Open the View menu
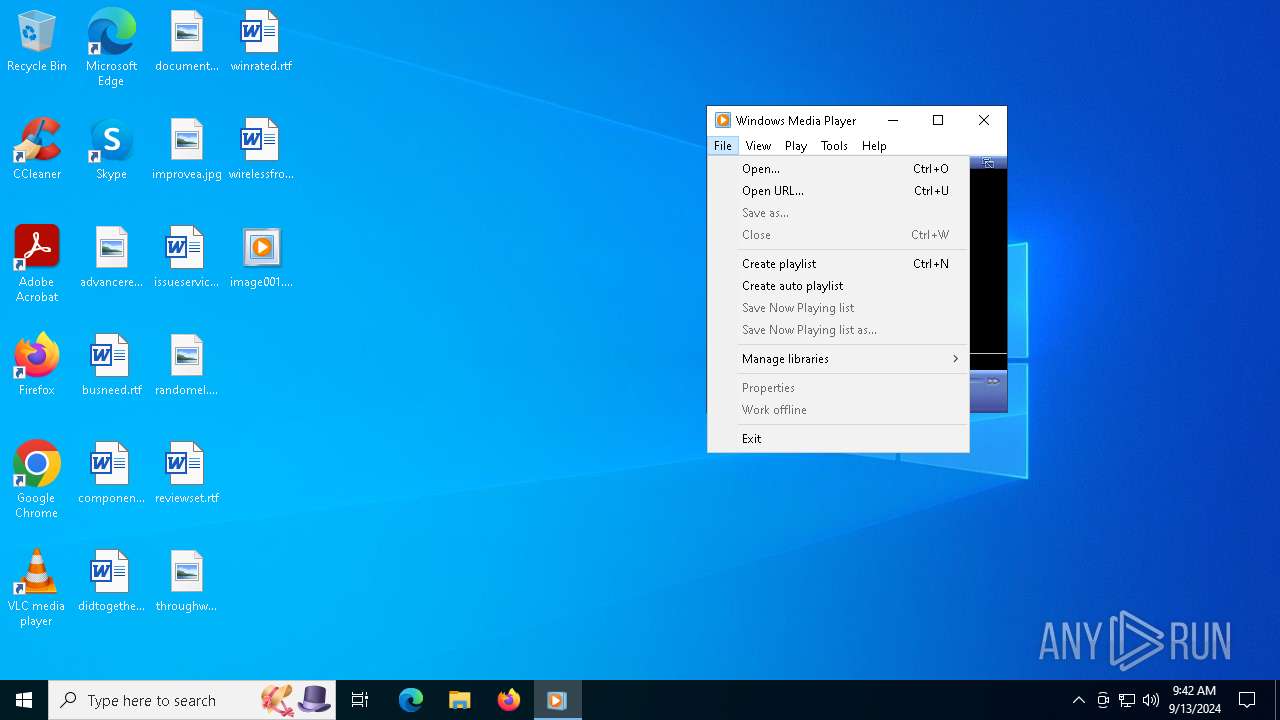 [758, 145]
